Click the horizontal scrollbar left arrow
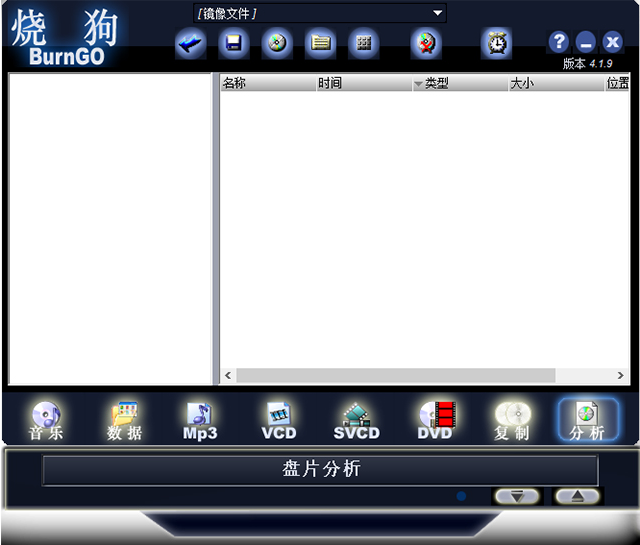 coord(228,375)
